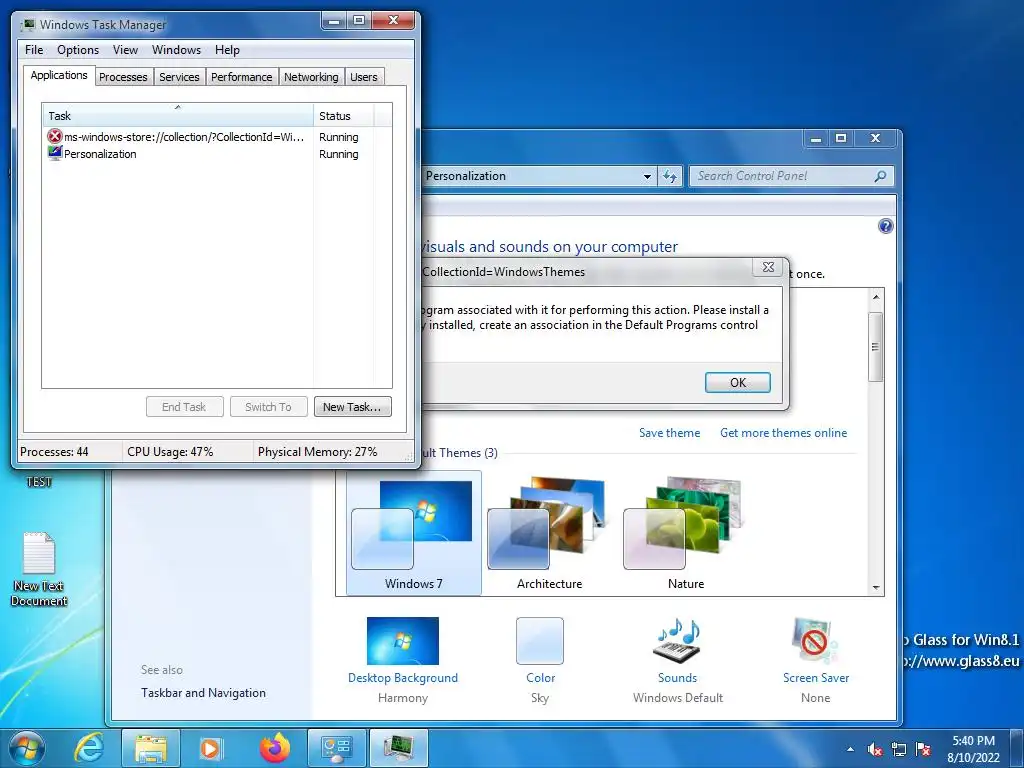
Task: Select the ms-windows-store collection task row
Action: click(209, 136)
